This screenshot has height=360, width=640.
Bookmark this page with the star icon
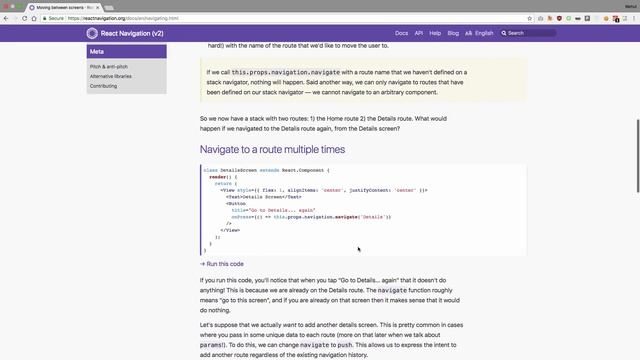tap(529, 18)
